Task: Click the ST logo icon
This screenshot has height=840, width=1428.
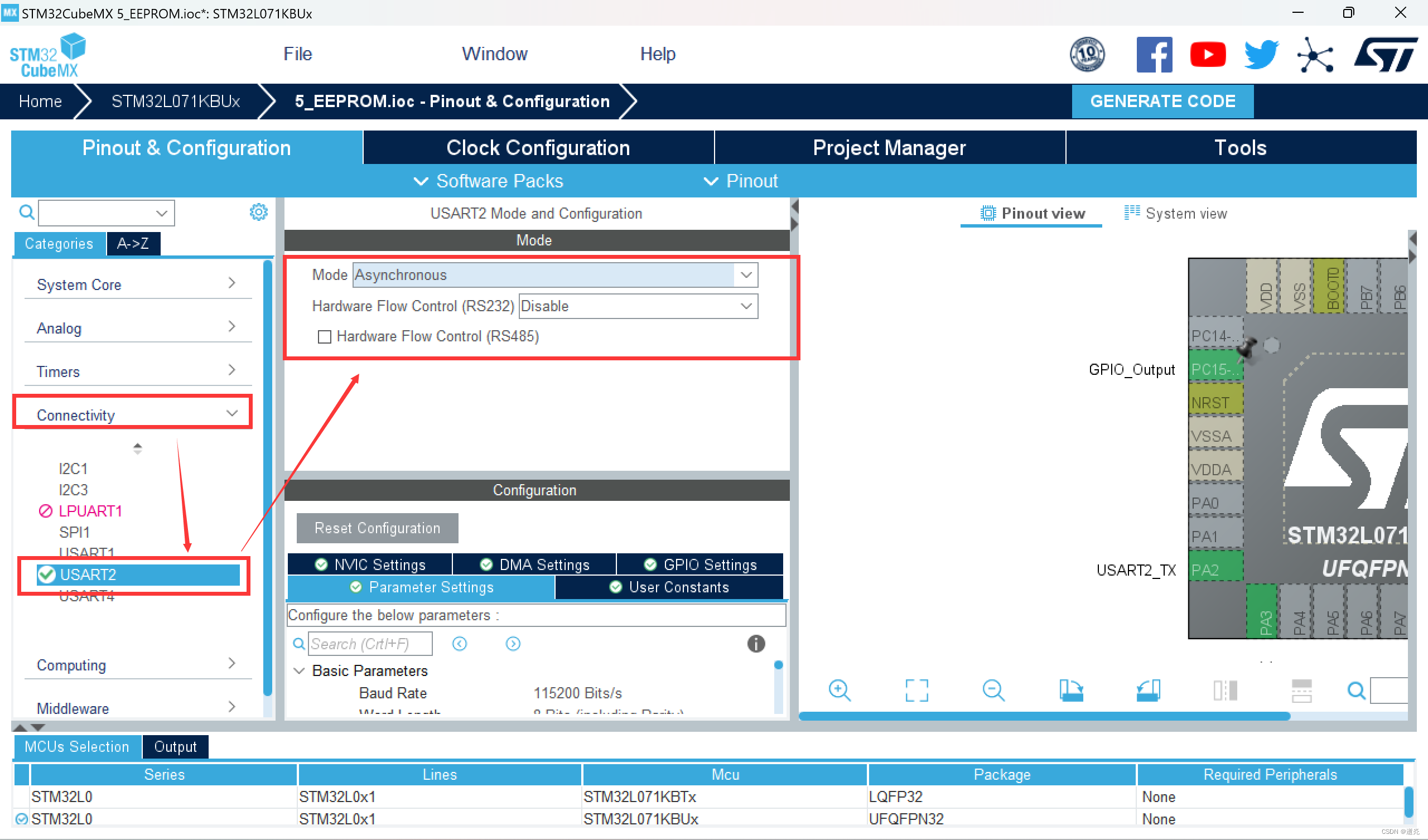Action: 1385,55
